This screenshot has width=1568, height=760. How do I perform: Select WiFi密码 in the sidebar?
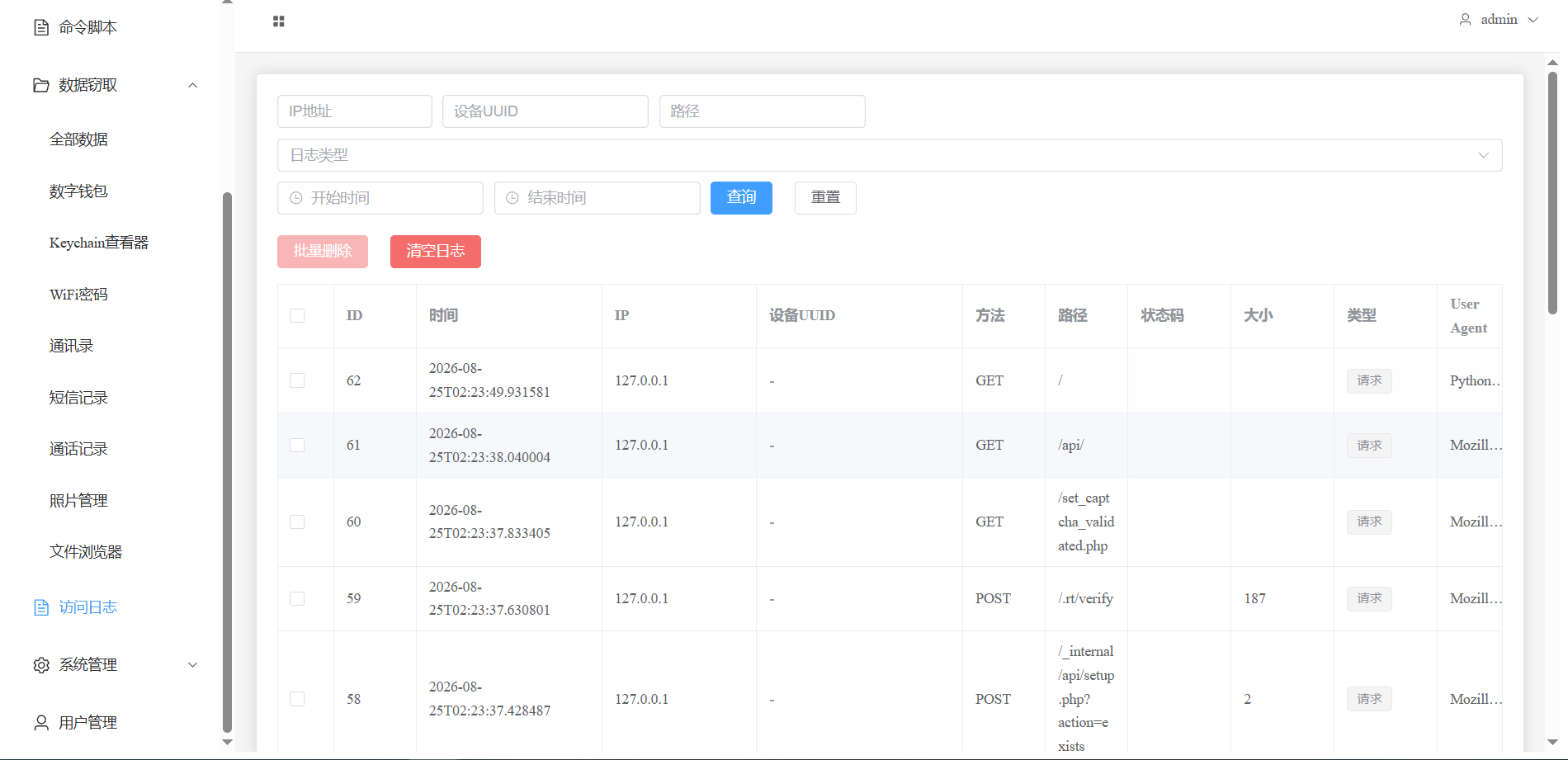tap(78, 295)
